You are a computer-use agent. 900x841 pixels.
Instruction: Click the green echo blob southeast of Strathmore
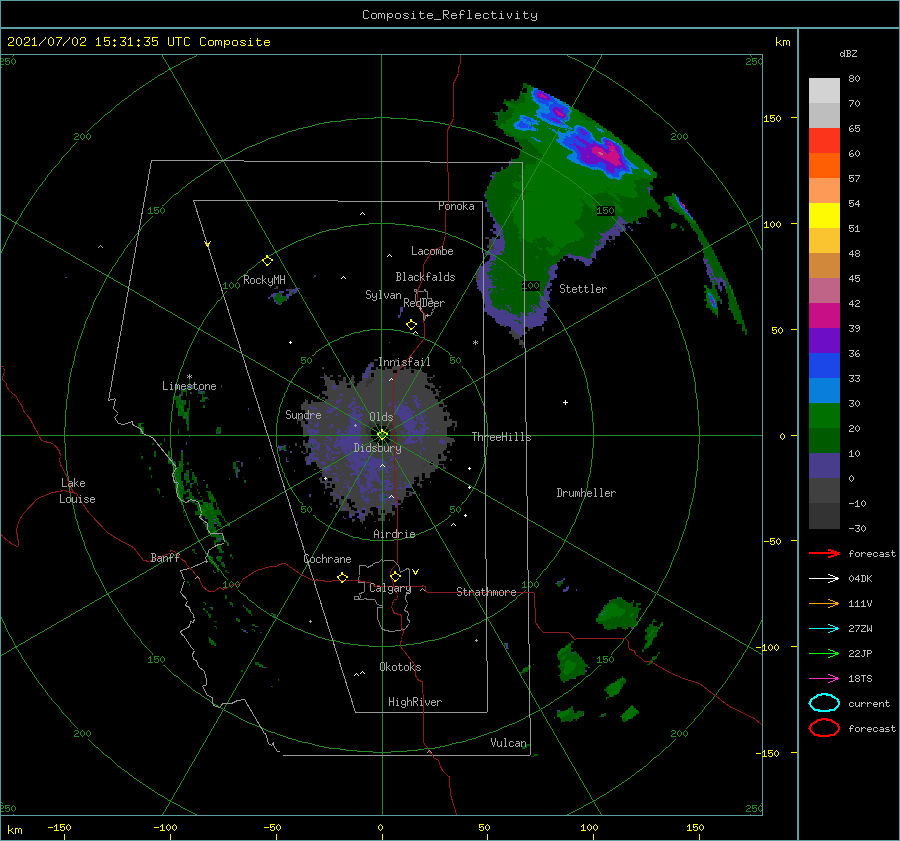[x=618, y=613]
